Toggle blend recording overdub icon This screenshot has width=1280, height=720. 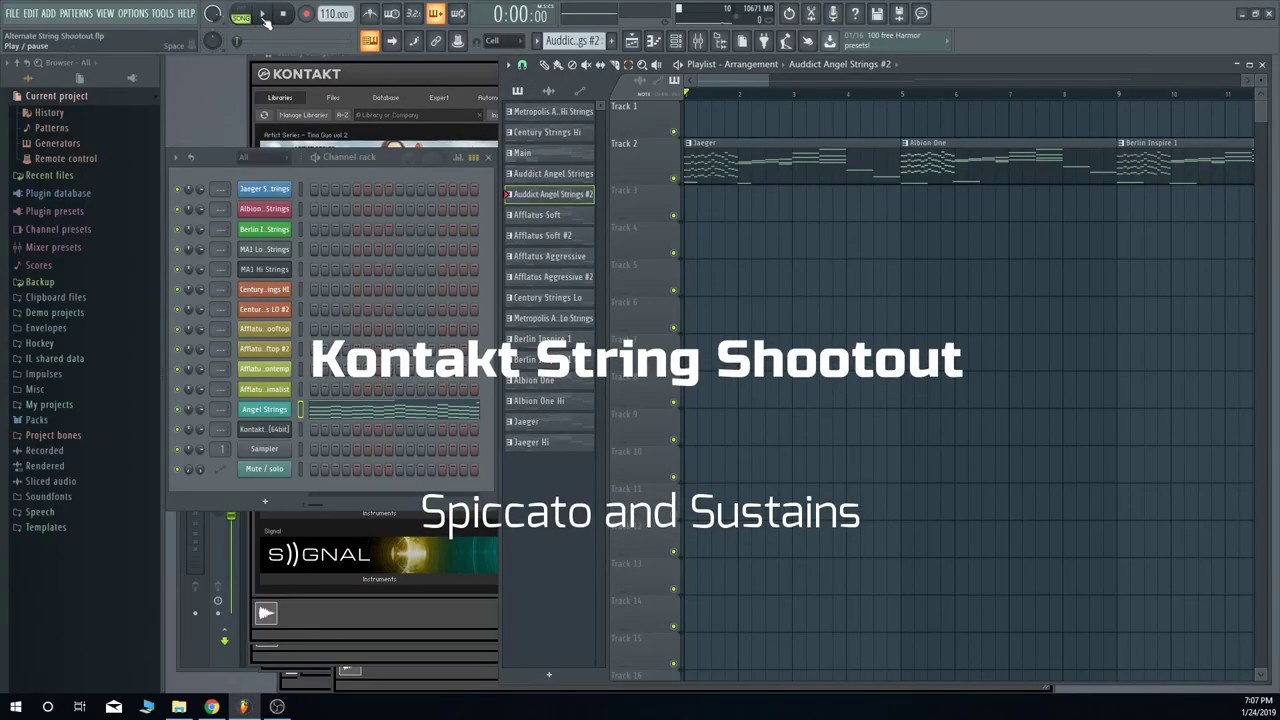pos(436,14)
